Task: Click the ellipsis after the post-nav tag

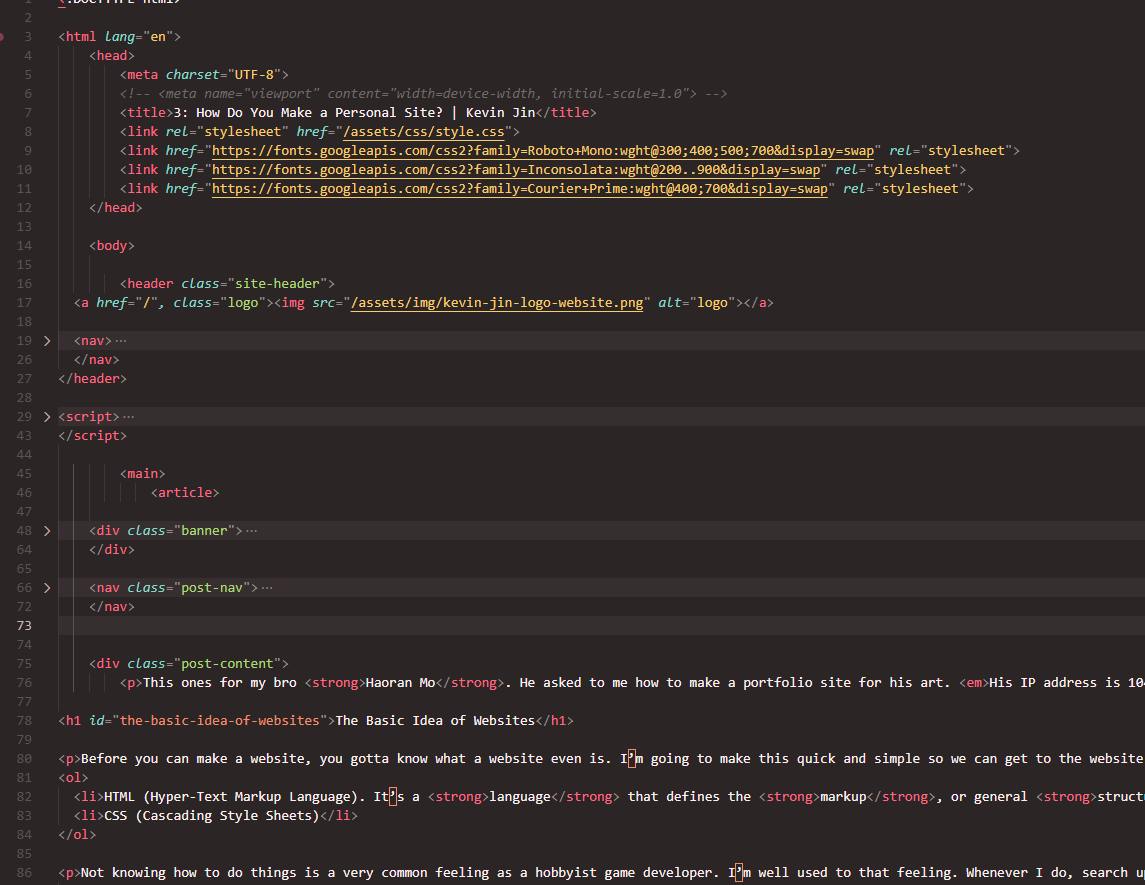Action: point(266,588)
